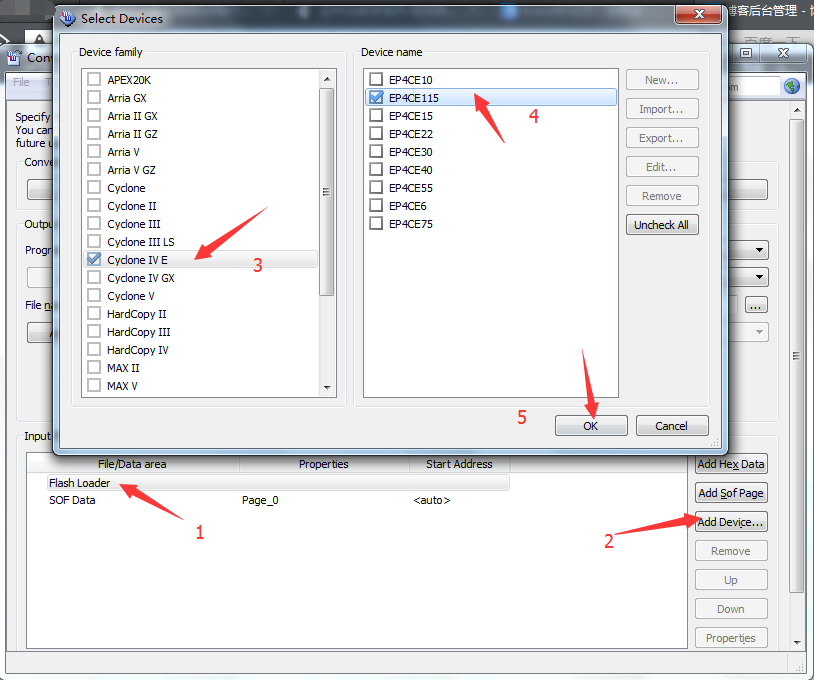Click the file name browse (...) button
Screen dimensions: 814x680
tap(756, 305)
